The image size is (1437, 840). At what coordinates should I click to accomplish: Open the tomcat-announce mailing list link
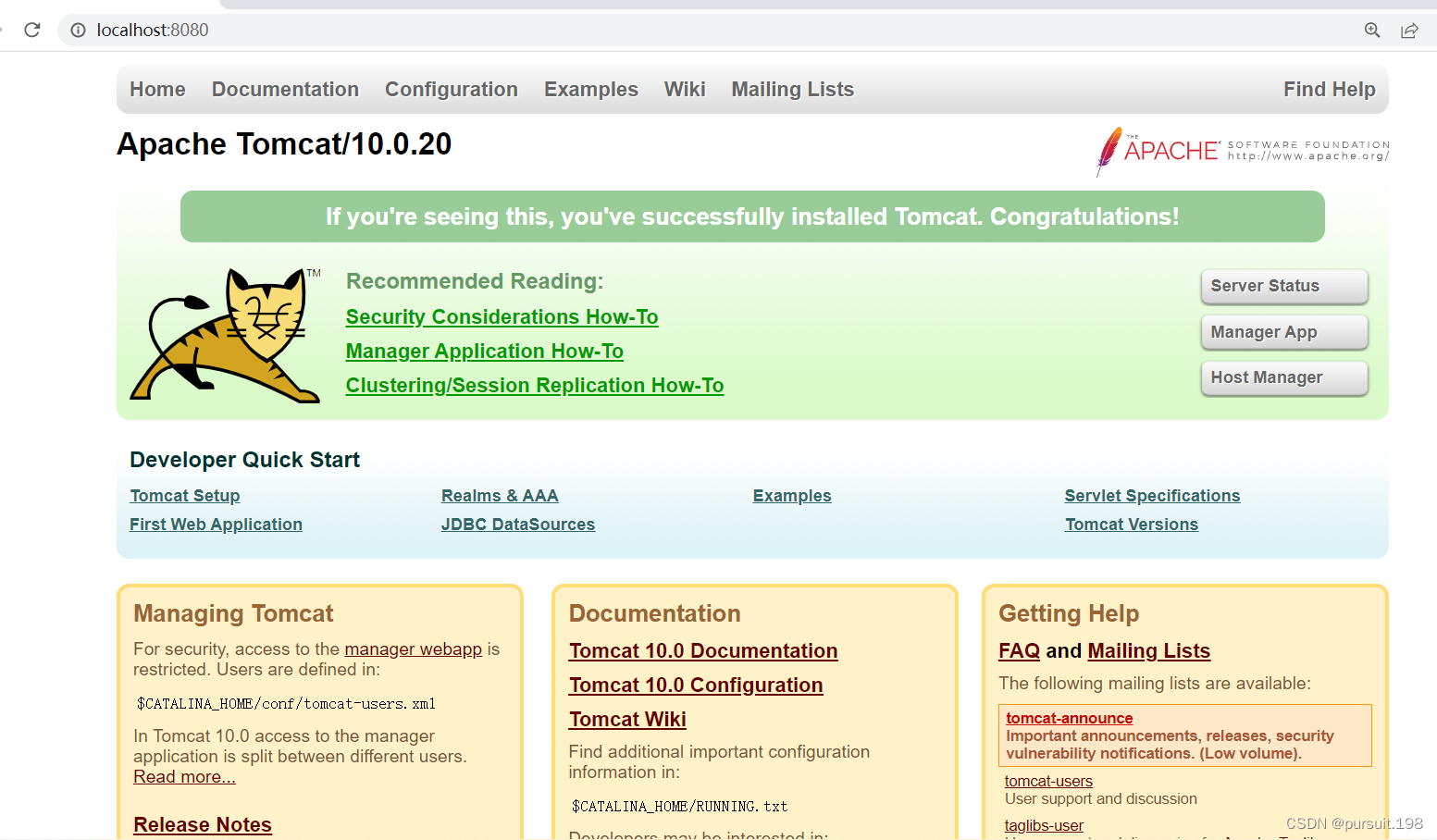(x=1070, y=718)
